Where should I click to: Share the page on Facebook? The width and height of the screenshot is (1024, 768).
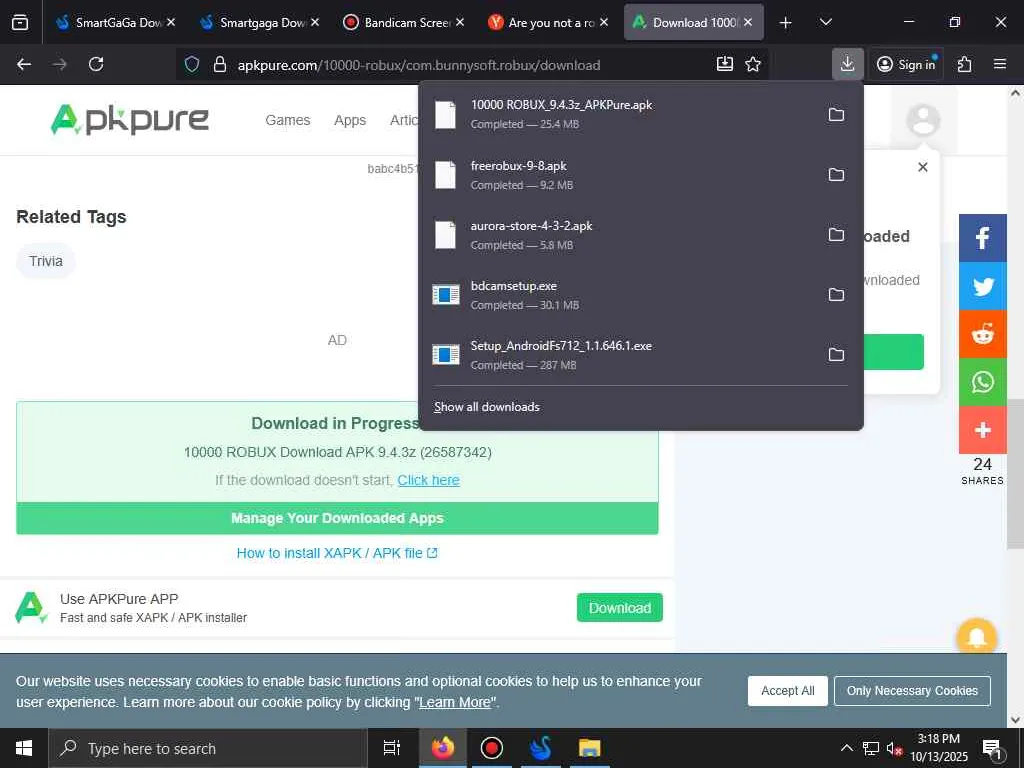(x=982, y=238)
